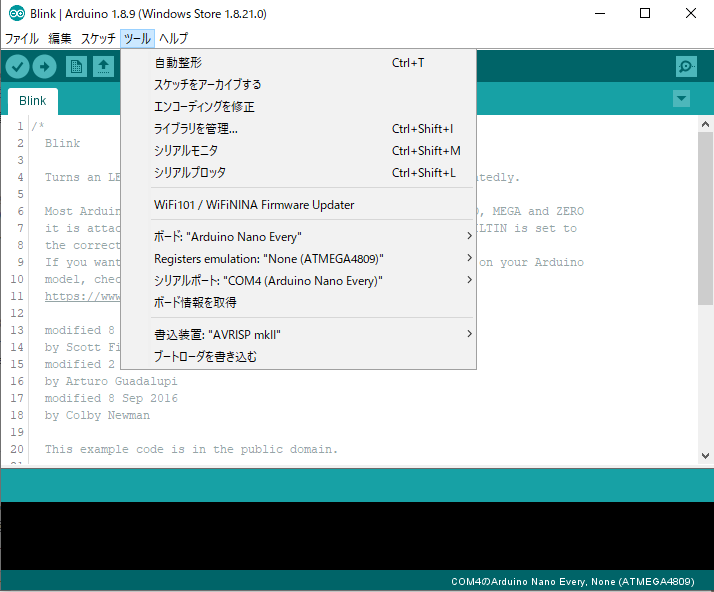Click the Verify checkmark toolbar icon
714x592 pixels.
tap(17, 67)
